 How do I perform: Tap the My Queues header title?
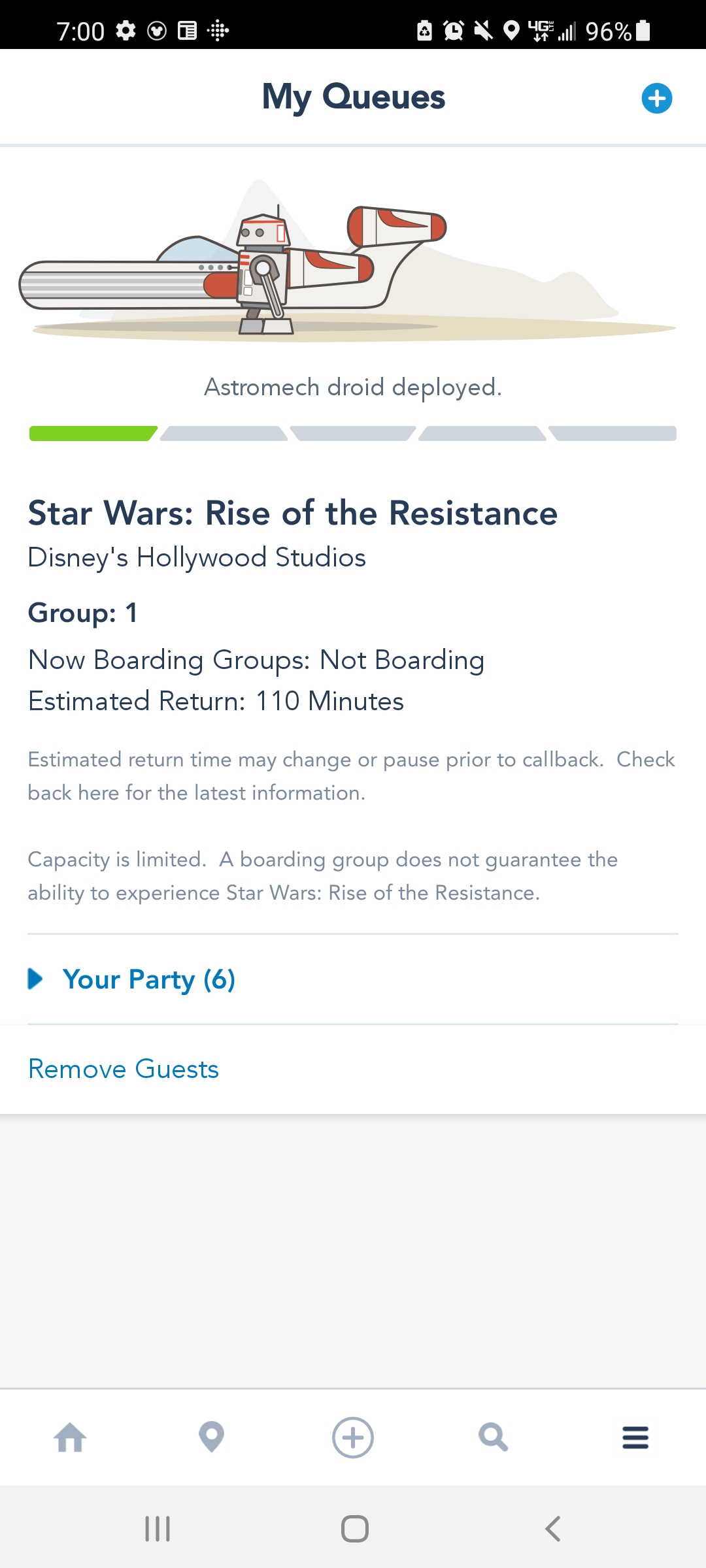(x=353, y=97)
